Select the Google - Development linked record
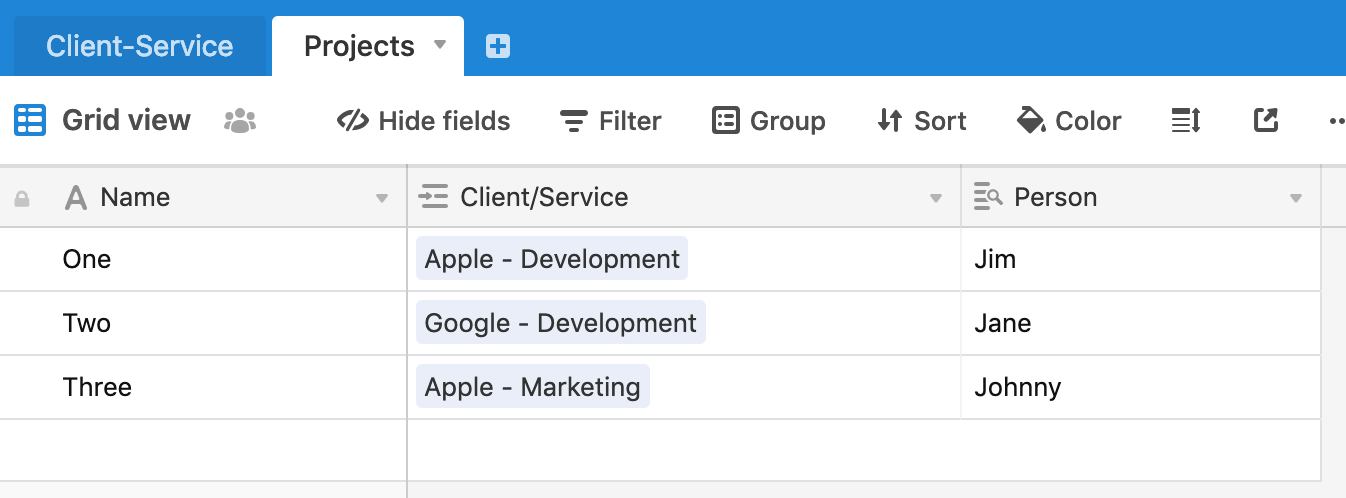 [561, 323]
